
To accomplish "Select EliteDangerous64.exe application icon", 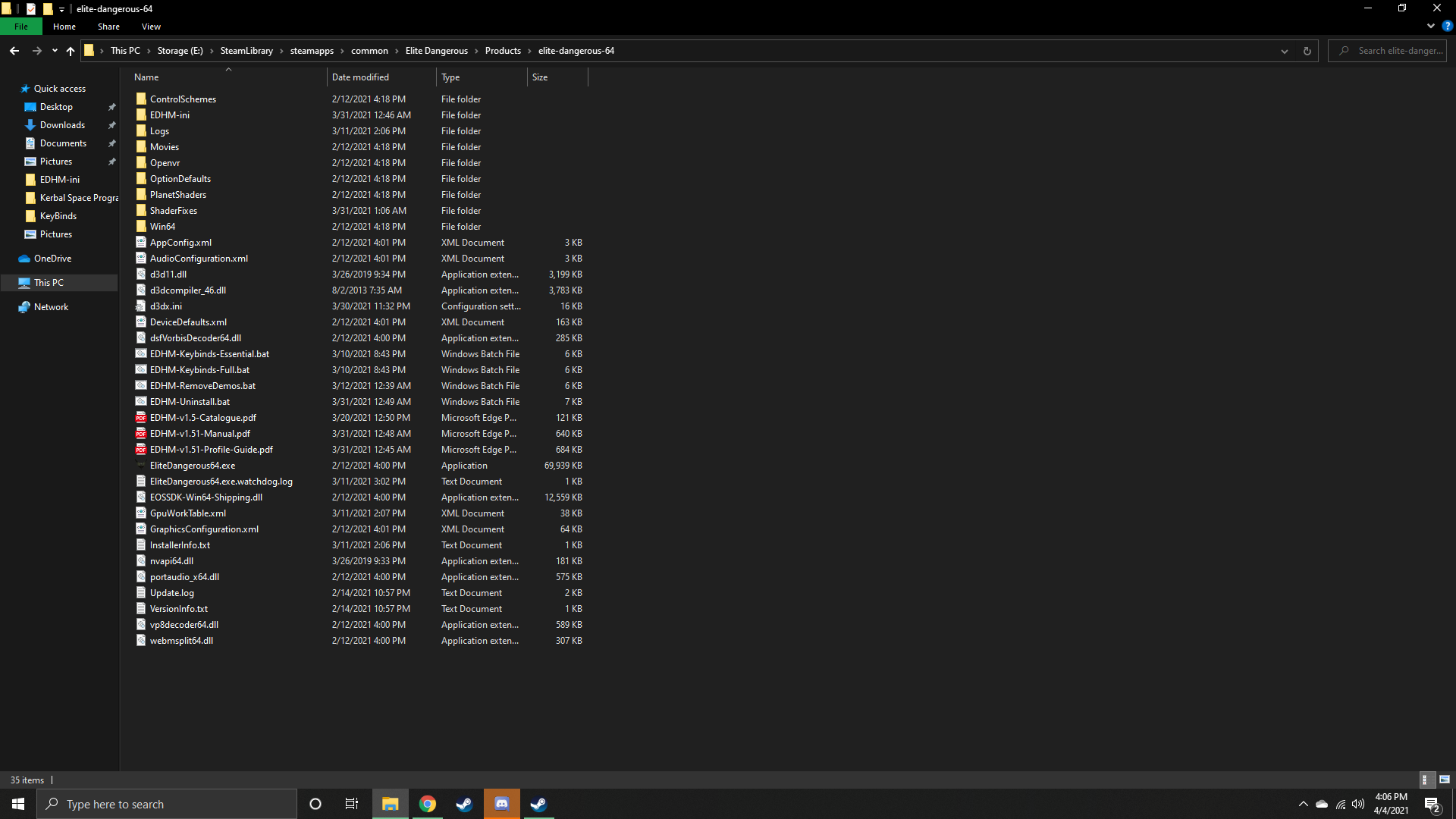I will click(x=141, y=466).
